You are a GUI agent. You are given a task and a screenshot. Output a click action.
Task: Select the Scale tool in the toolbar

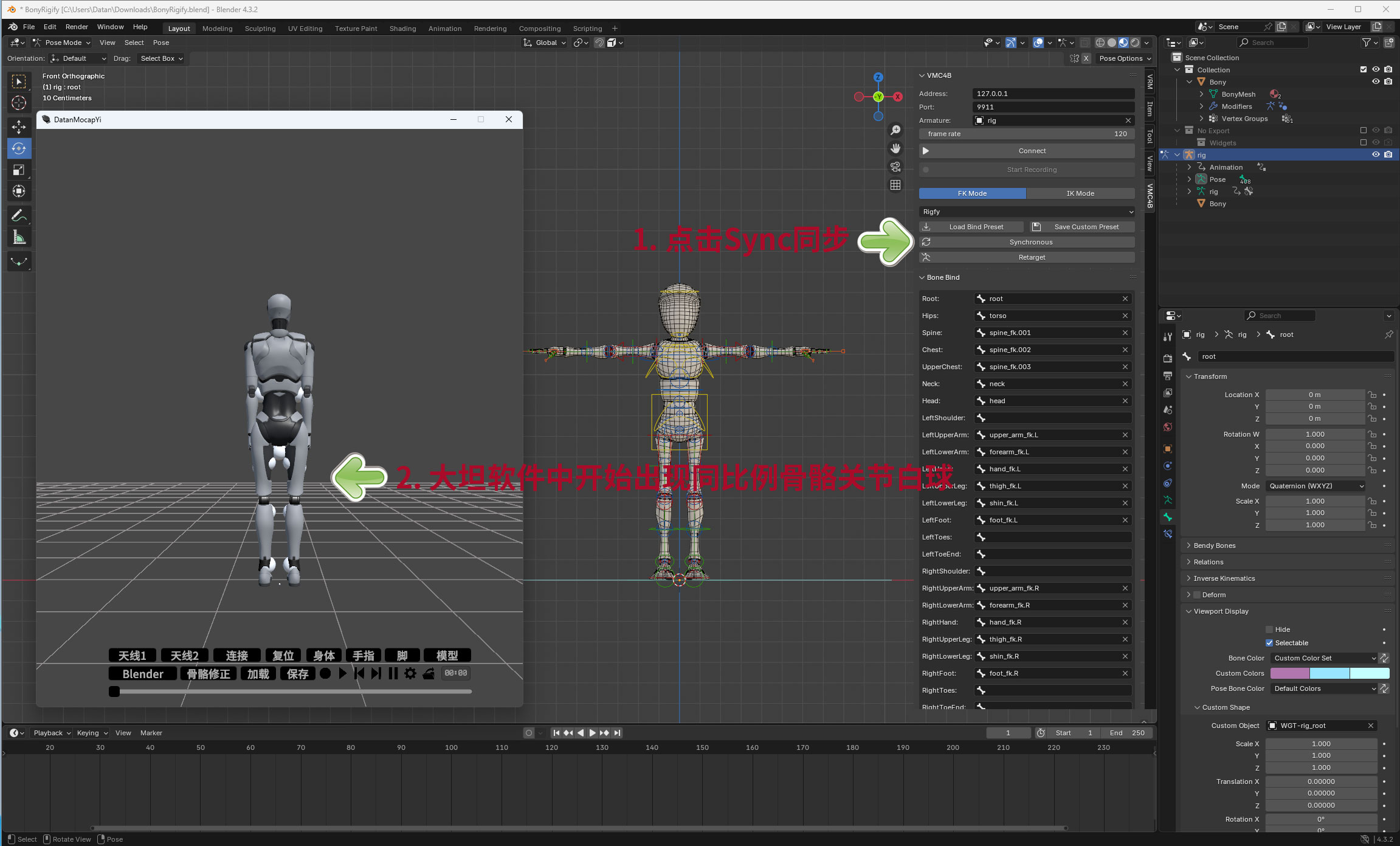coord(19,170)
